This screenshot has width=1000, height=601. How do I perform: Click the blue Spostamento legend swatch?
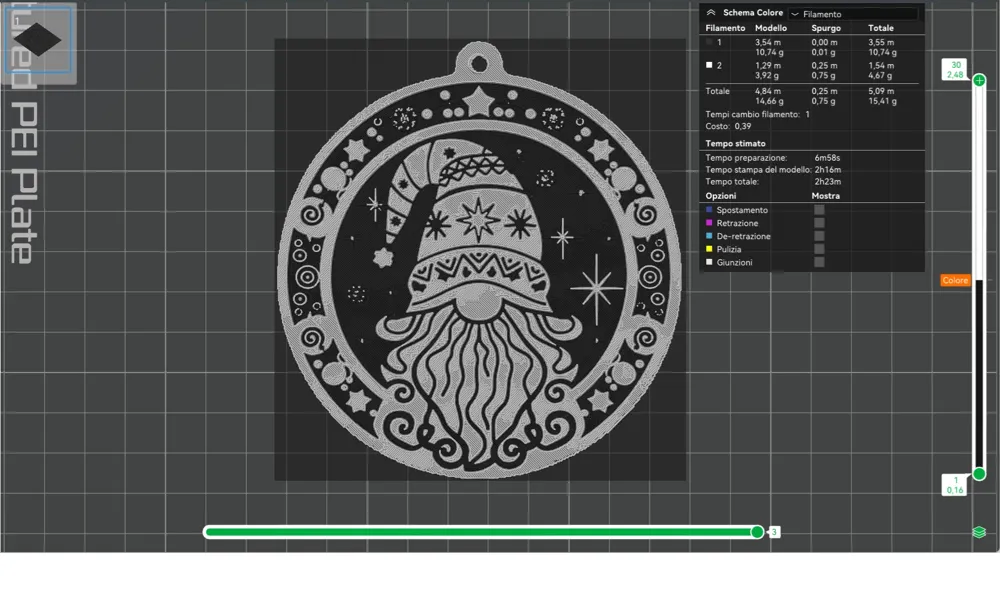709,209
